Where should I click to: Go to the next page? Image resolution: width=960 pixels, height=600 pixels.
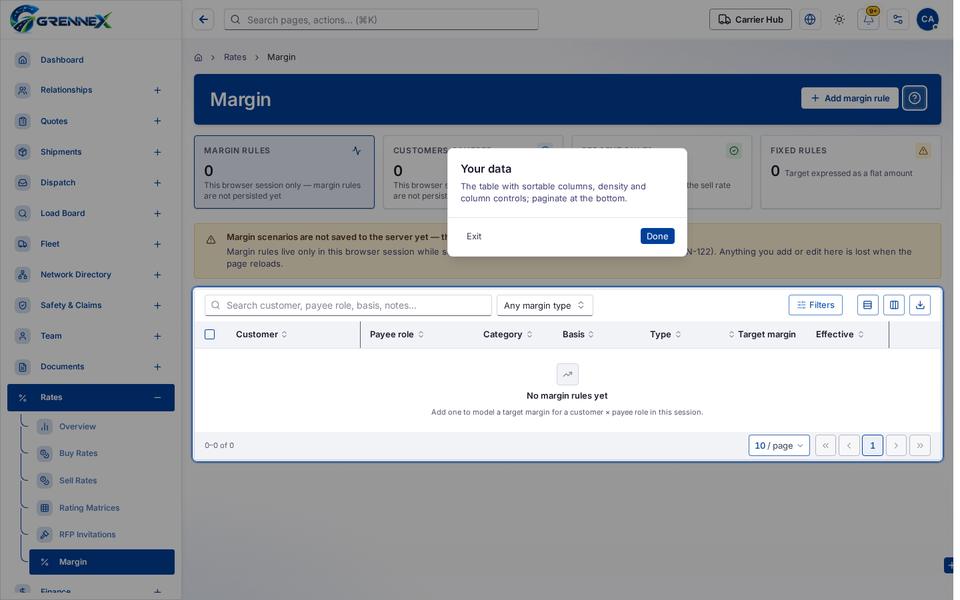tap(896, 445)
